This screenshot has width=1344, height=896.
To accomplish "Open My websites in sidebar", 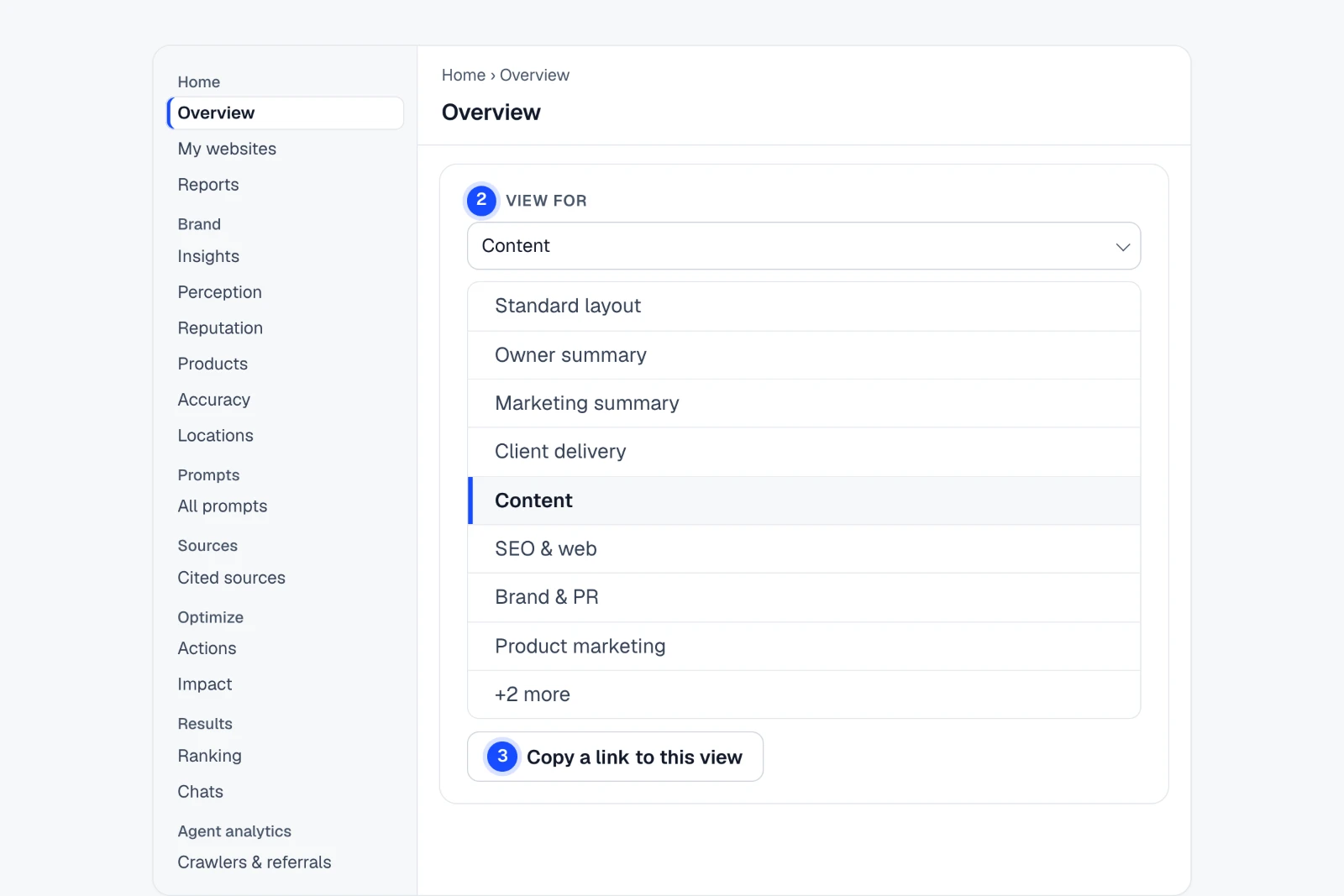I will [x=227, y=149].
